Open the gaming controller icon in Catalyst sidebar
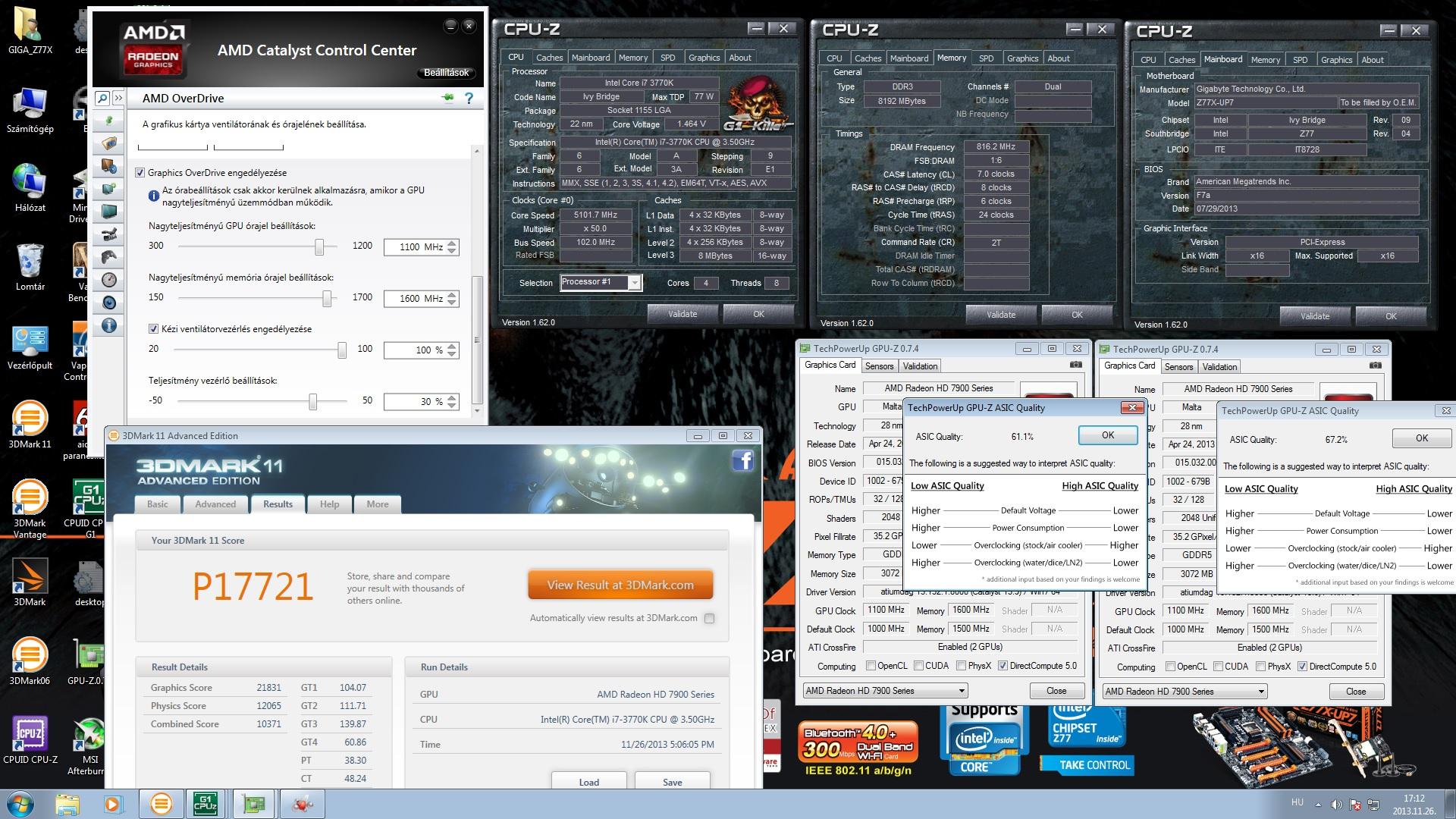The width and height of the screenshot is (1456, 819). (x=109, y=257)
